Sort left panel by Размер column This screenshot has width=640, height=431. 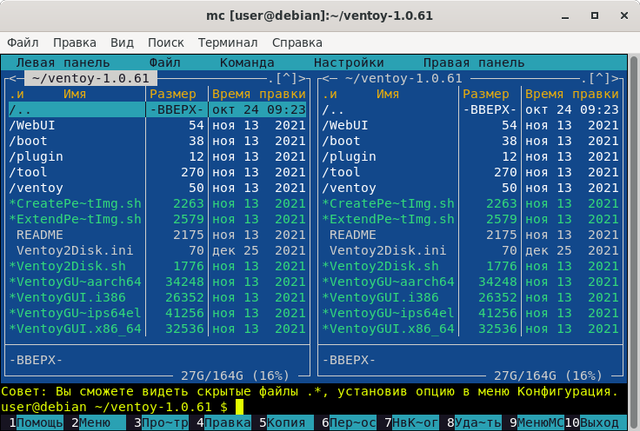(173, 94)
